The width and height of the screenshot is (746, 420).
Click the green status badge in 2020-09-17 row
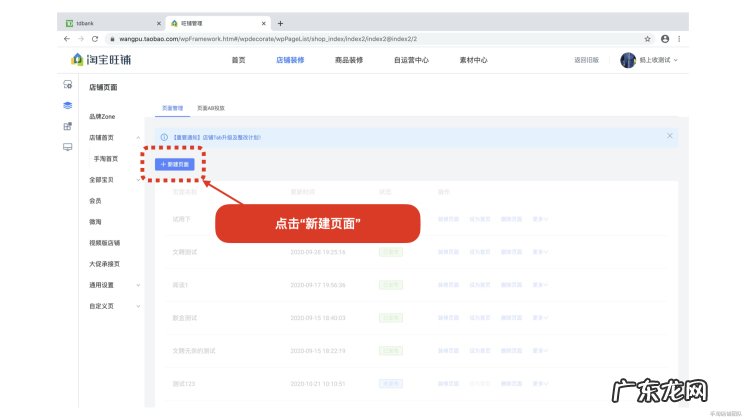click(x=391, y=284)
